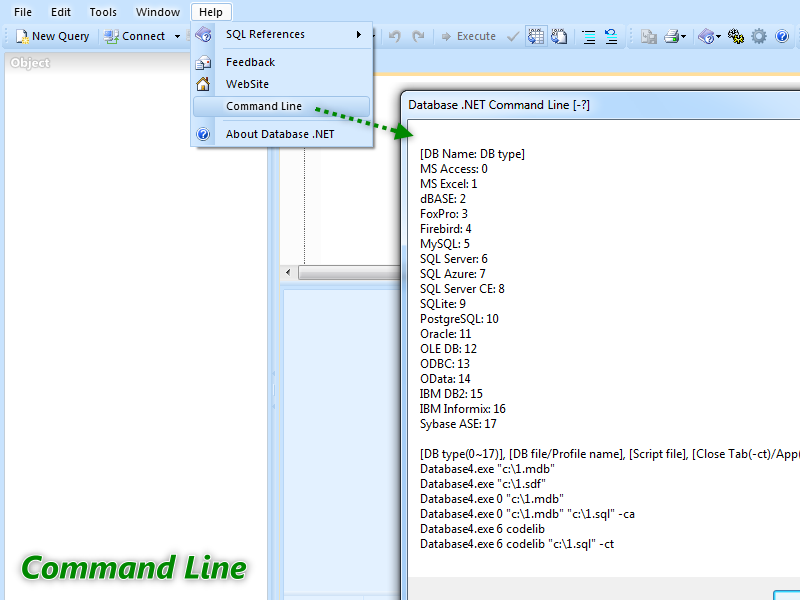
Task: Click the checkmark parse icon
Action: pos(513,36)
